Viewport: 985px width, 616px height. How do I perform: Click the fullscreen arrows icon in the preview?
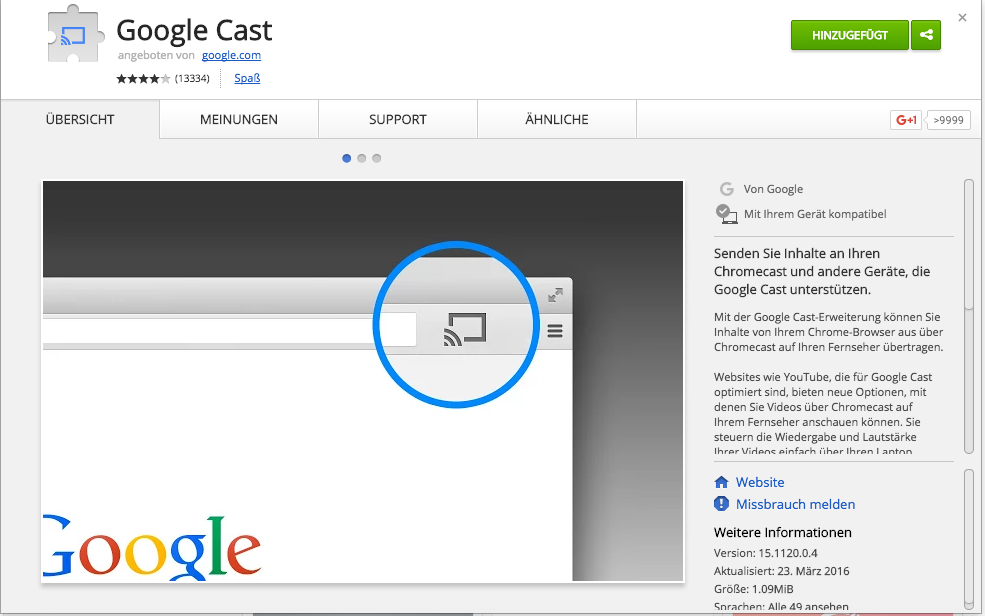click(x=555, y=295)
